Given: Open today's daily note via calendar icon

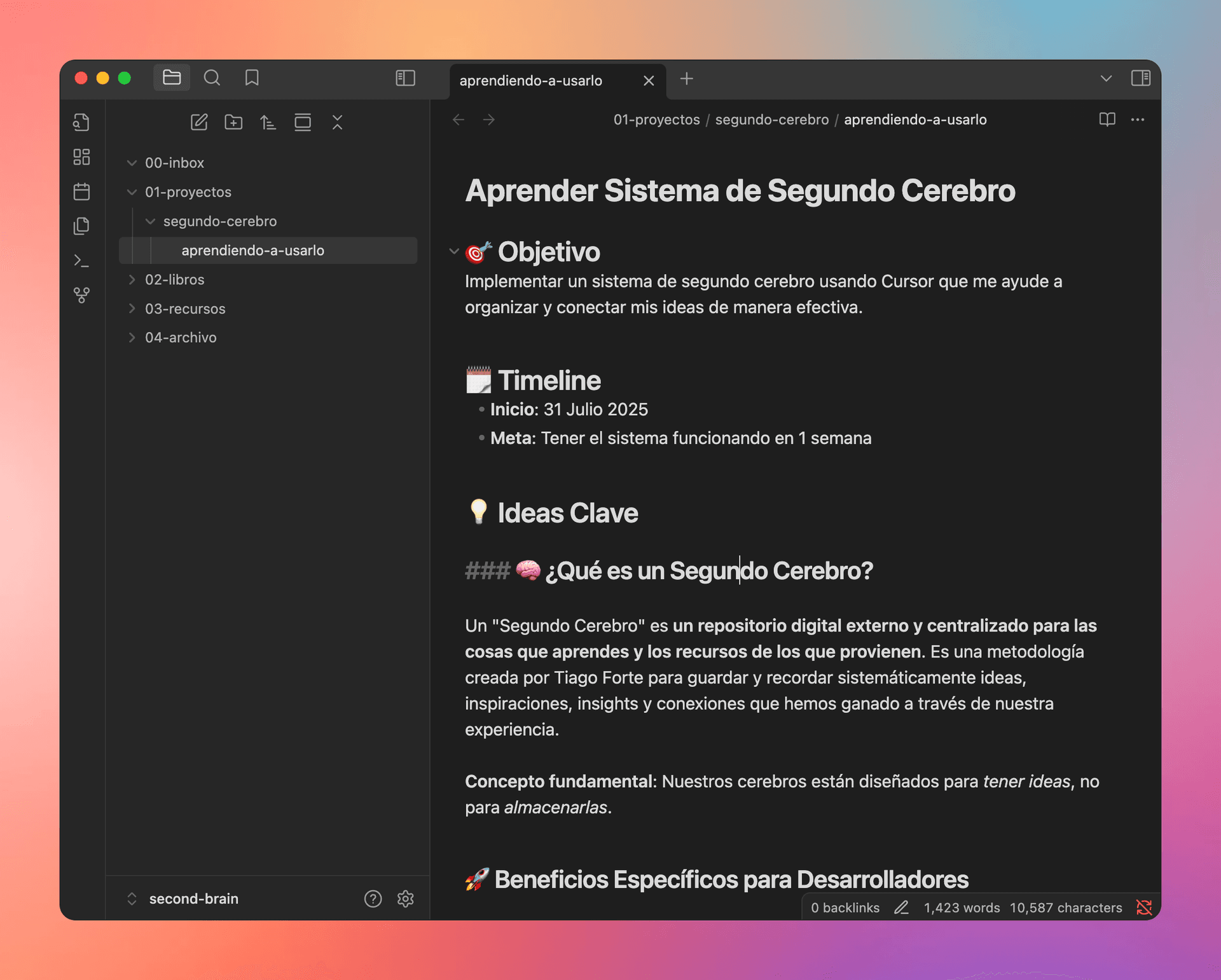Looking at the screenshot, I should (x=81, y=191).
